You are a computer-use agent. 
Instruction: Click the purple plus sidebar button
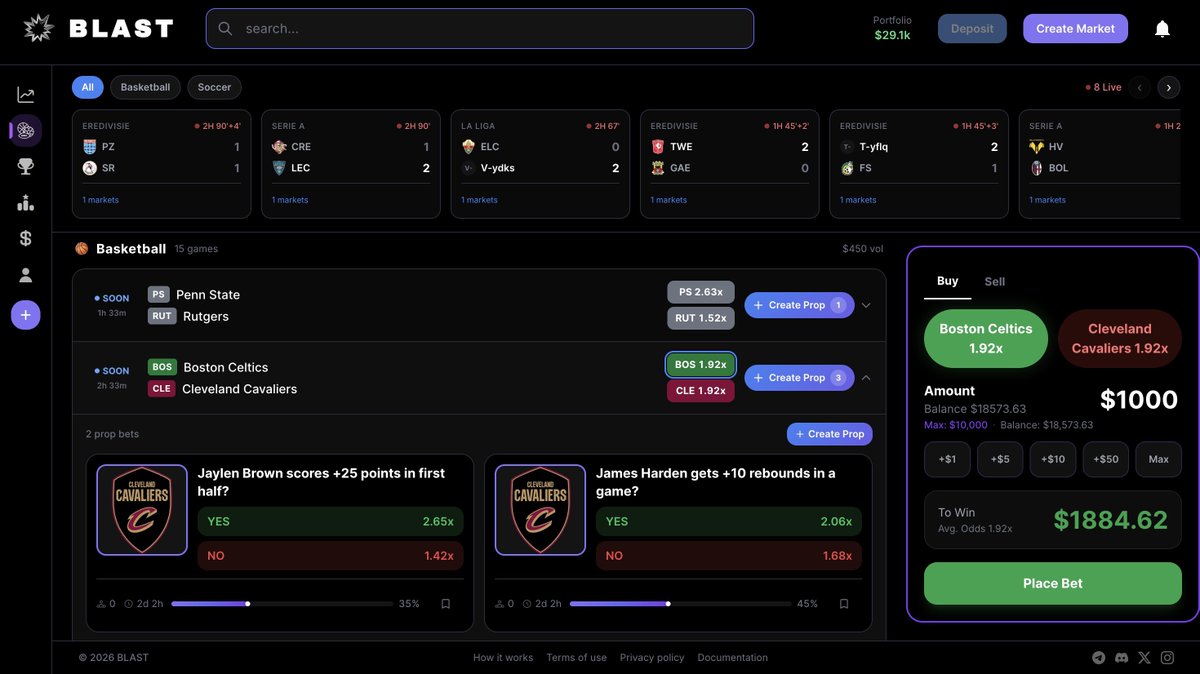(26, 315)
